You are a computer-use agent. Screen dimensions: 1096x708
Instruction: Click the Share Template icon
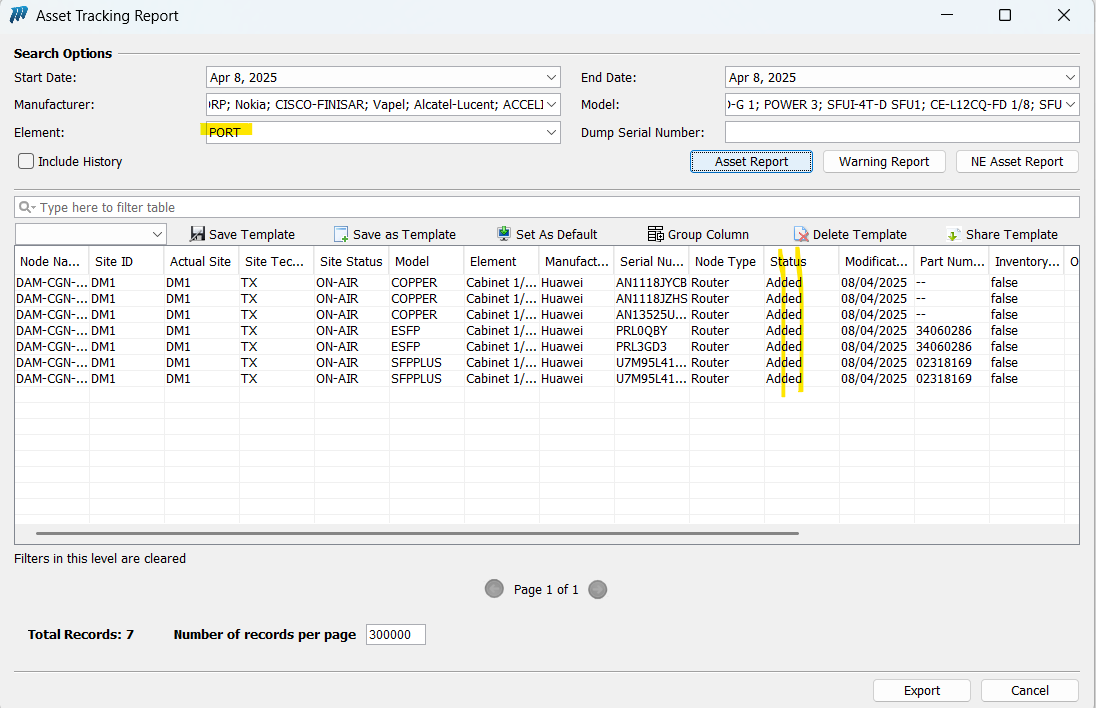click(x=954, y=234)
